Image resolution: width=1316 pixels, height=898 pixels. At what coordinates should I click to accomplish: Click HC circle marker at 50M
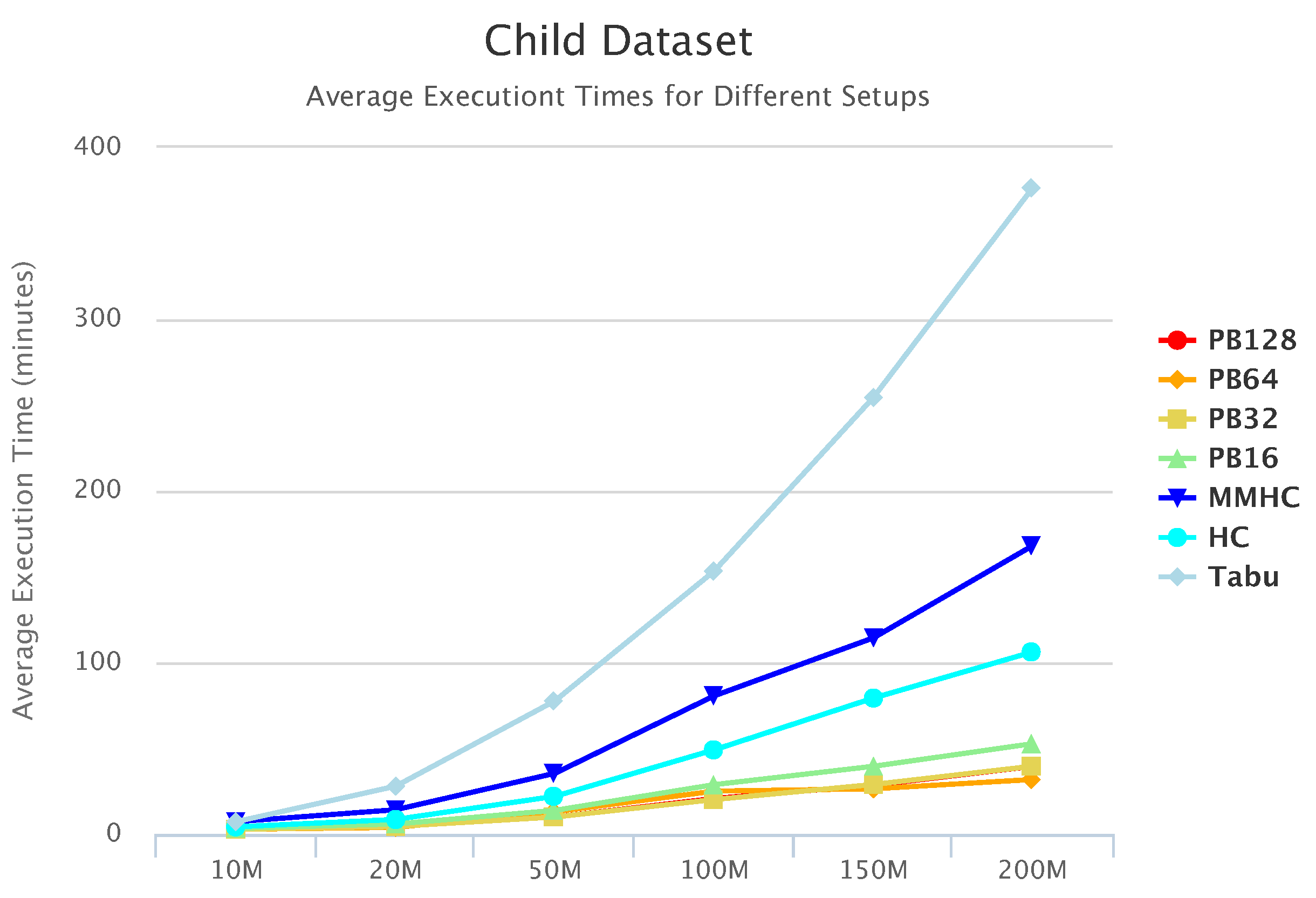(x=553, y=796)
